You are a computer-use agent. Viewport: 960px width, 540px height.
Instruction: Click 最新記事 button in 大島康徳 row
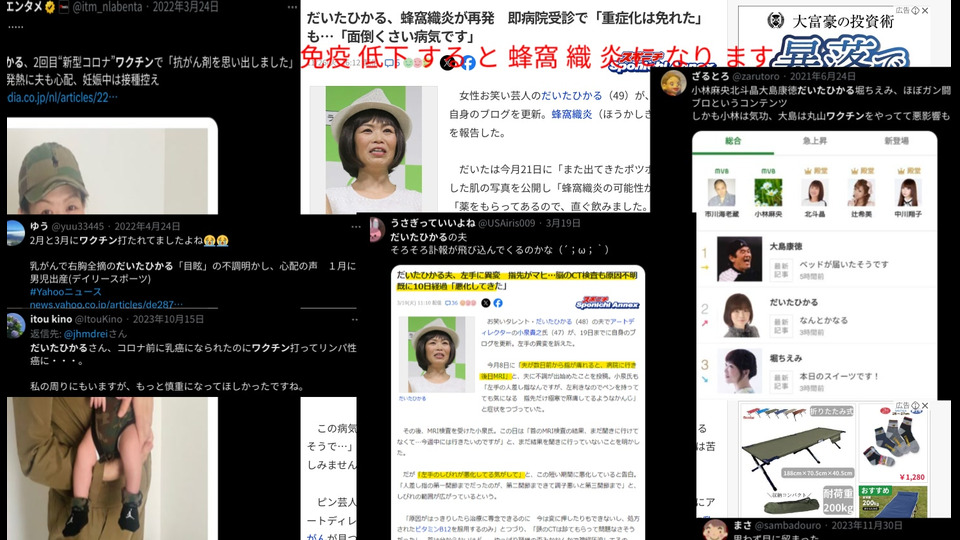[781, 270]
